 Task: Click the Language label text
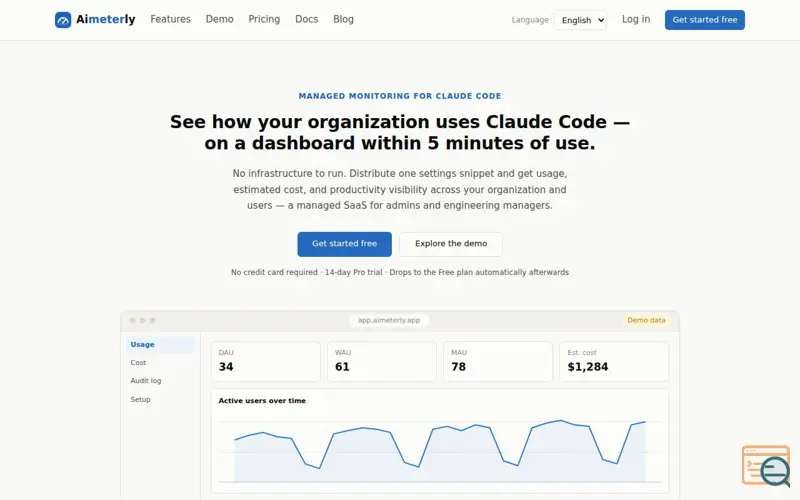point(530,20)
